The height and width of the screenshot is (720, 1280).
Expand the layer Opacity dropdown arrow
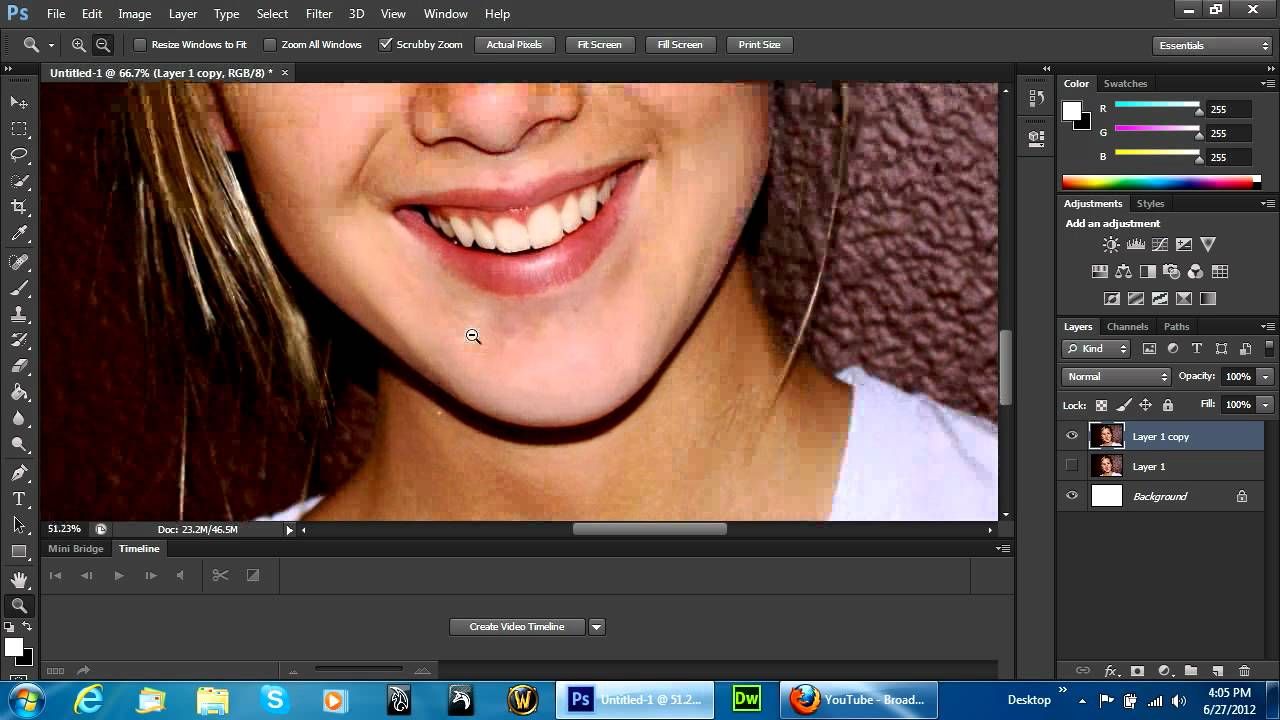pyautogui.click(x=1265, y=377)
